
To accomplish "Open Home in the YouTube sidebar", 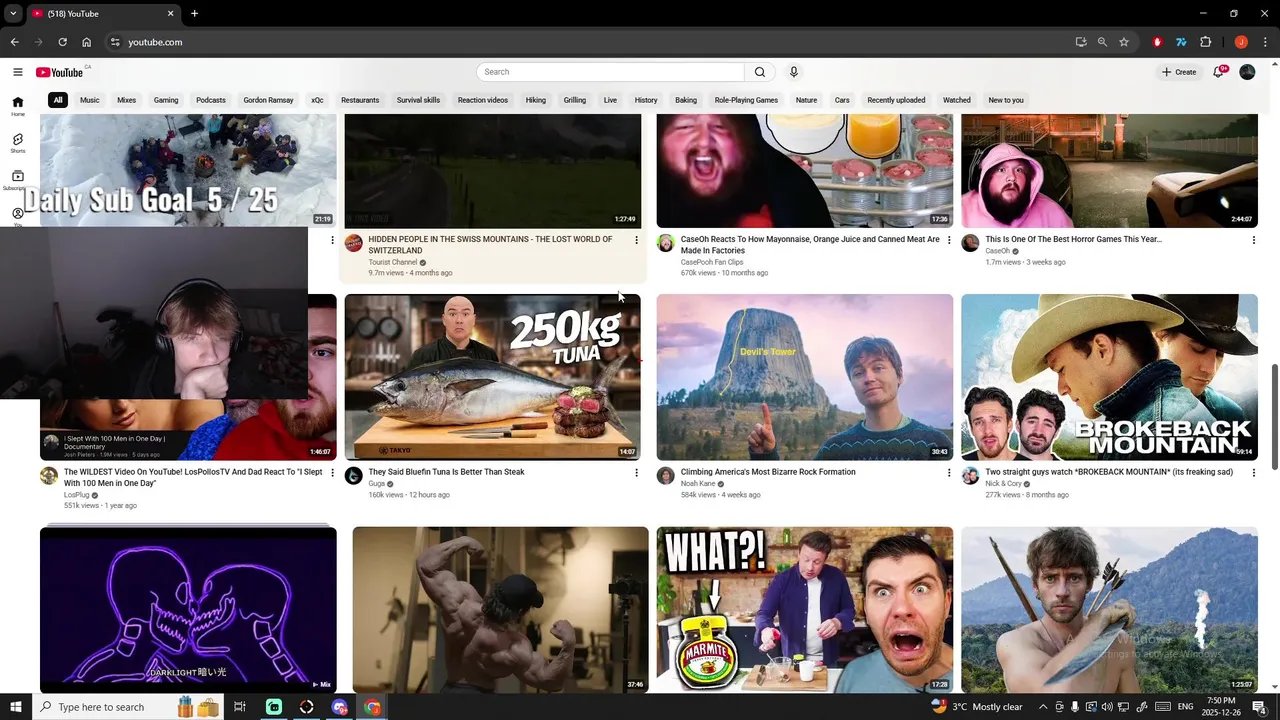I will point(17,106).
